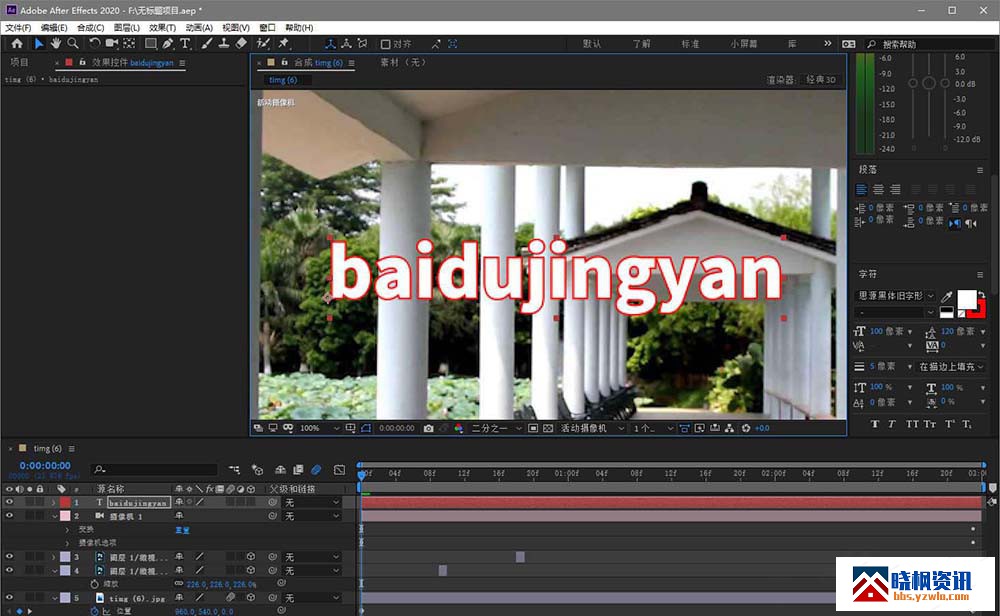The width and height of the screenshot is (1000, 616).
Task: Select the Rectangle shape tool
Action: pos(151,43)
